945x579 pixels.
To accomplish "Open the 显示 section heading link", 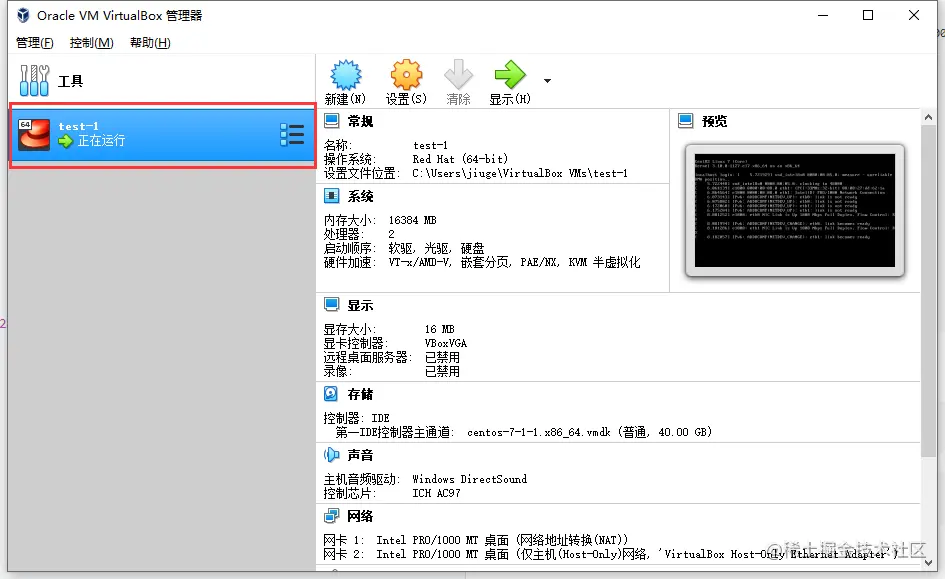I will tap(360, 305).
